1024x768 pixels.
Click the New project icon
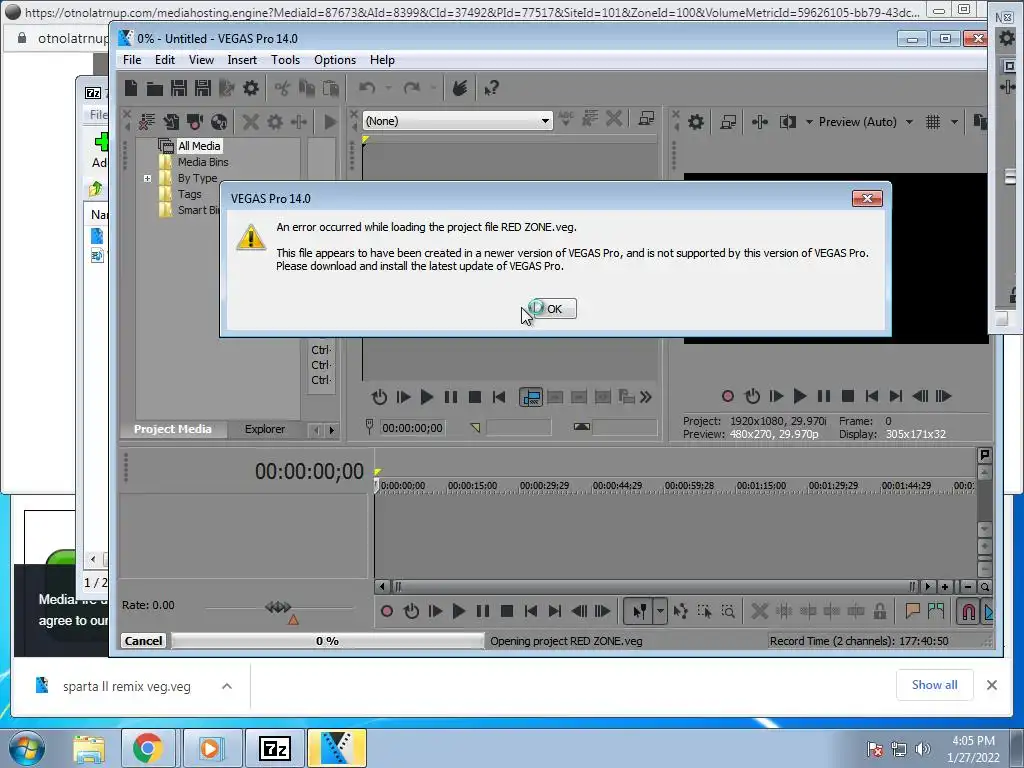point(131,88)
